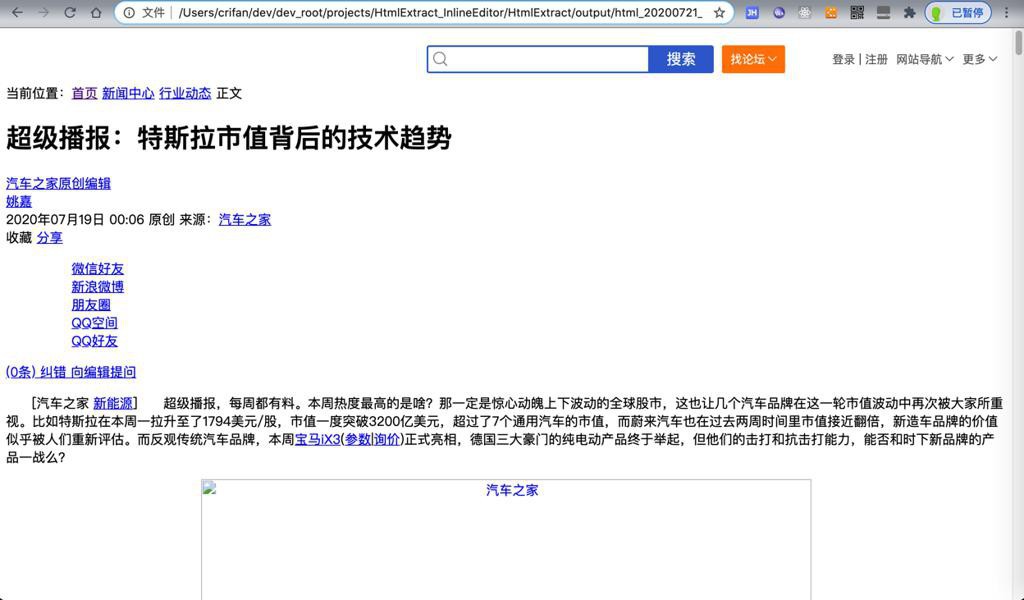Reload the page with the refresh icon

70,12
